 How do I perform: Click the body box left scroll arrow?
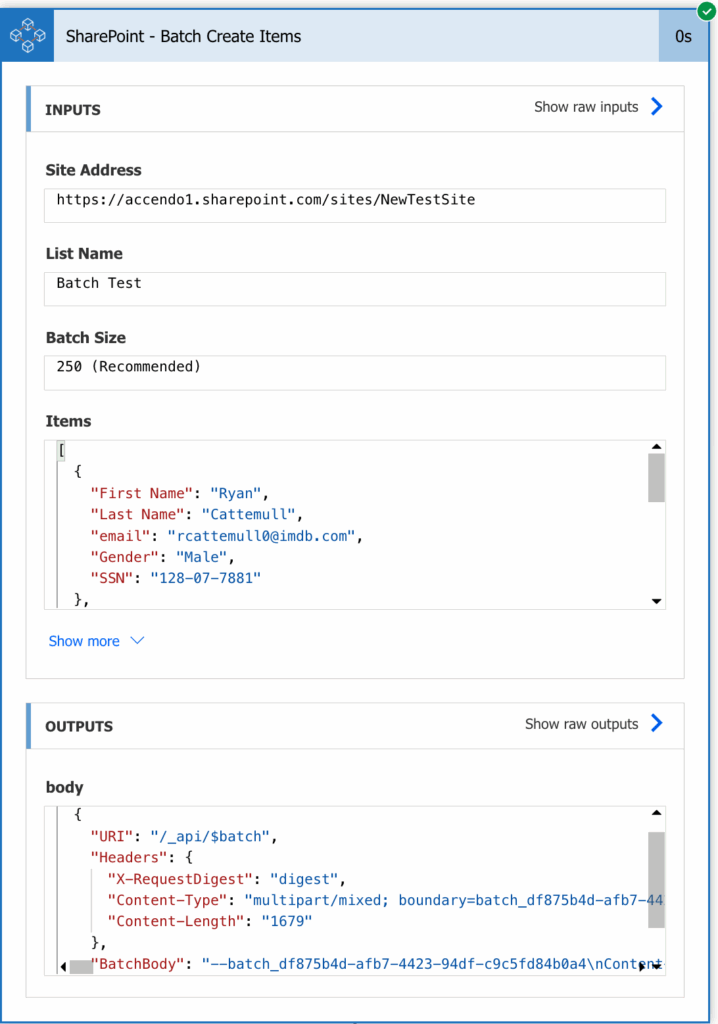(63, 967)
